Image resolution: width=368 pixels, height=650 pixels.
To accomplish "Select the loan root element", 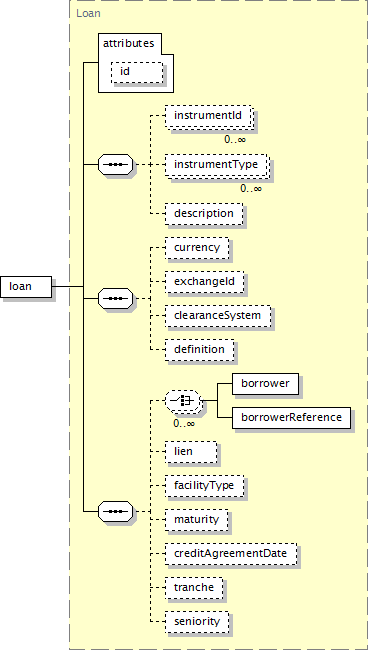I will pyautogui.click(x=26, y=286).
